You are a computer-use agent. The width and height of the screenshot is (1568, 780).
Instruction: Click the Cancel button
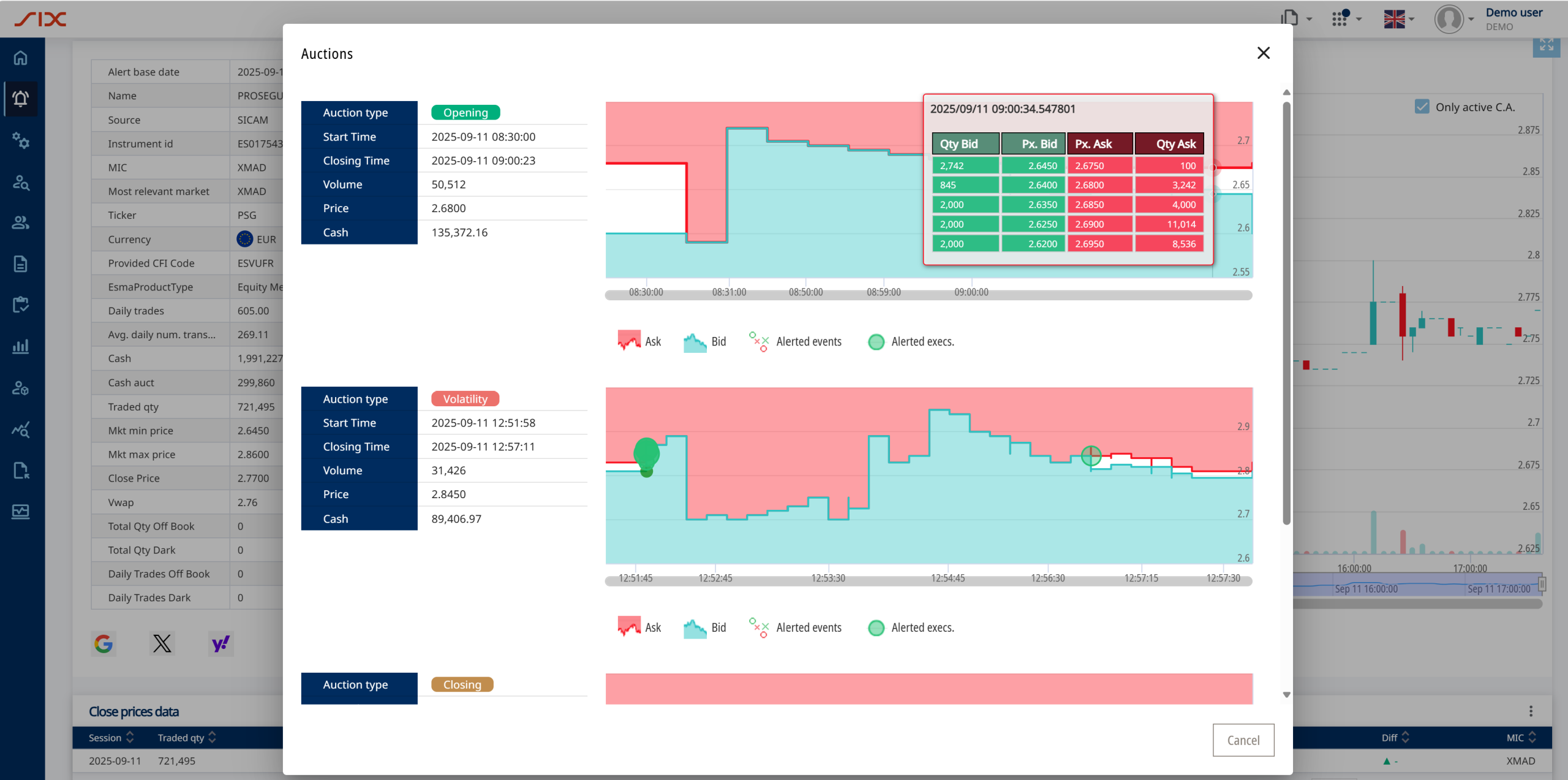pyautogui.click(x=1243, y=740)
